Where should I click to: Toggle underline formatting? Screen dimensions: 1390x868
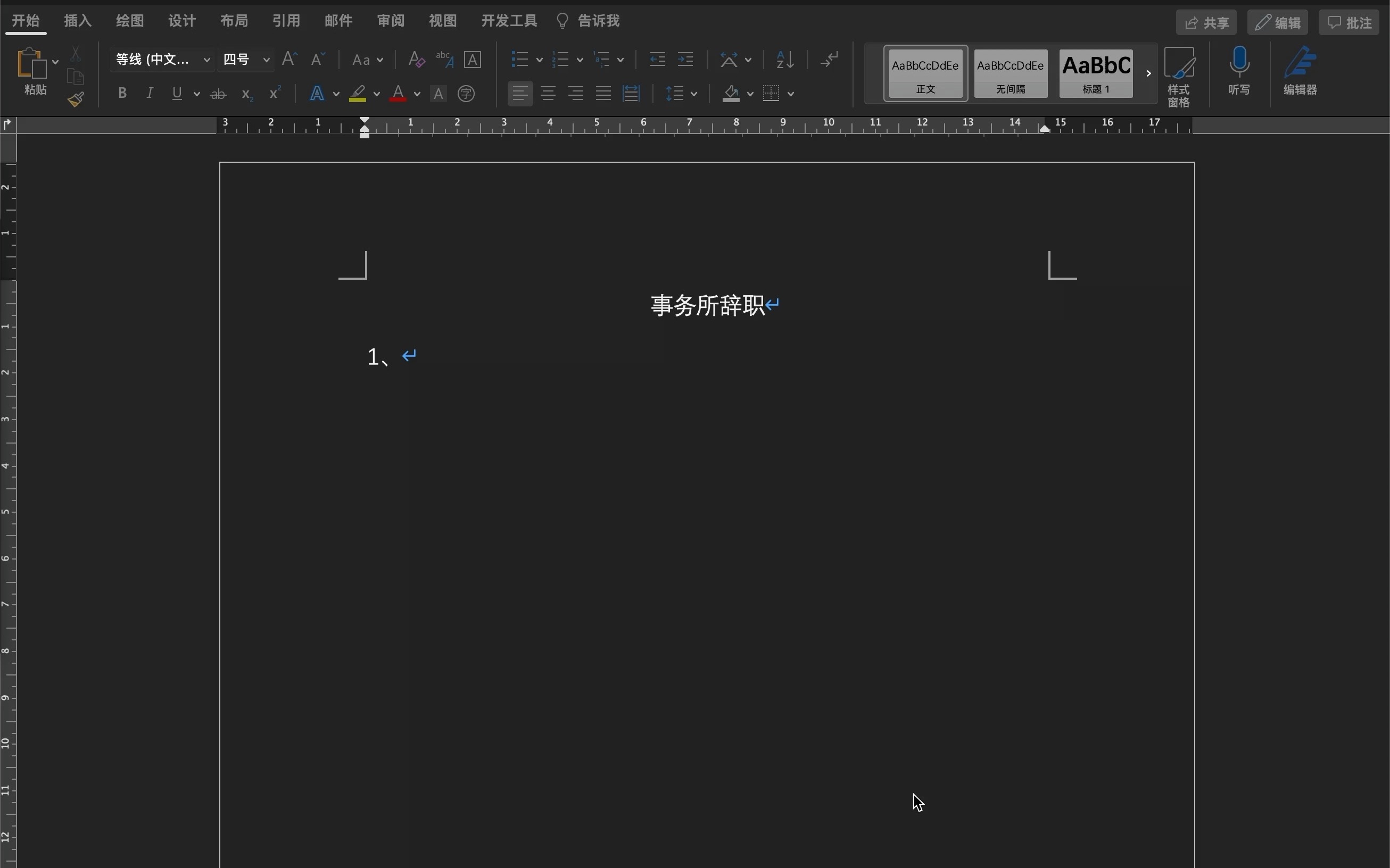(177, 93)
